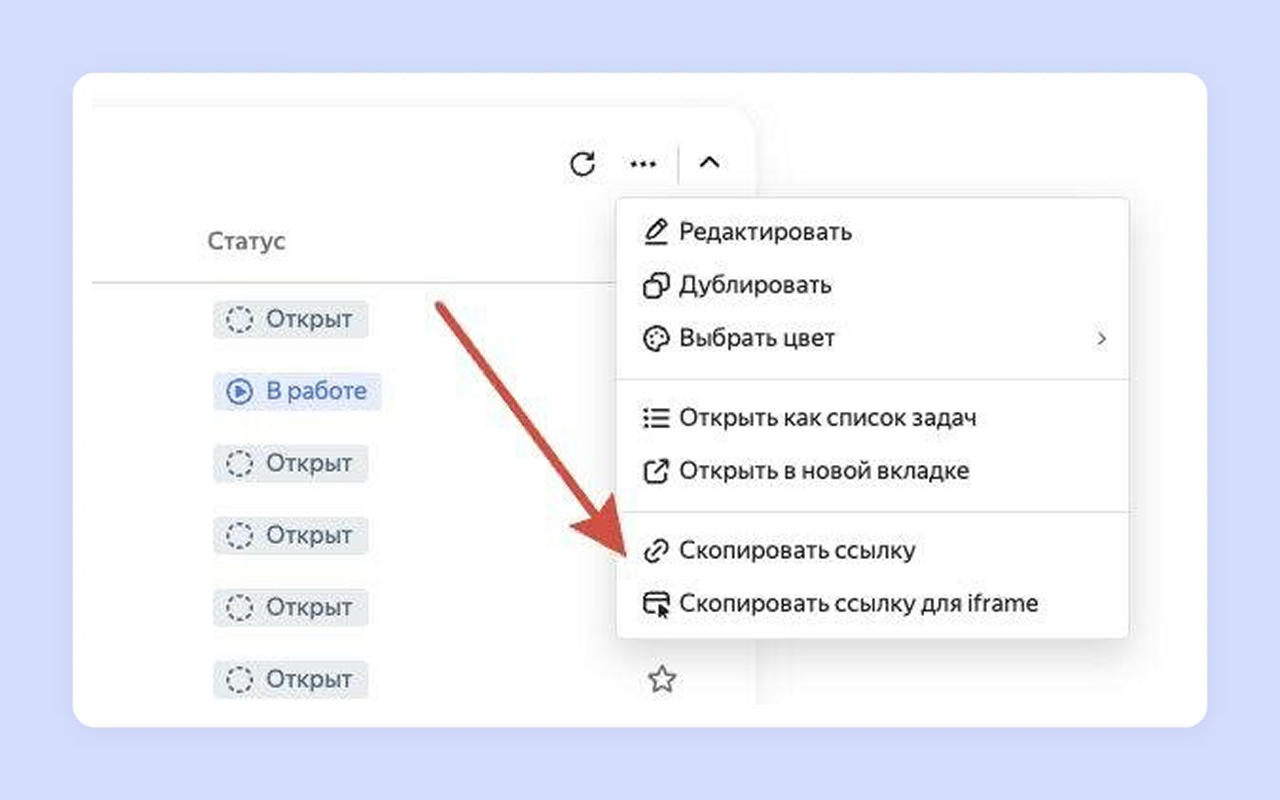Click the duplicate icon beside Дублировать
This screenshot has width=1280, height=800.
655,286
